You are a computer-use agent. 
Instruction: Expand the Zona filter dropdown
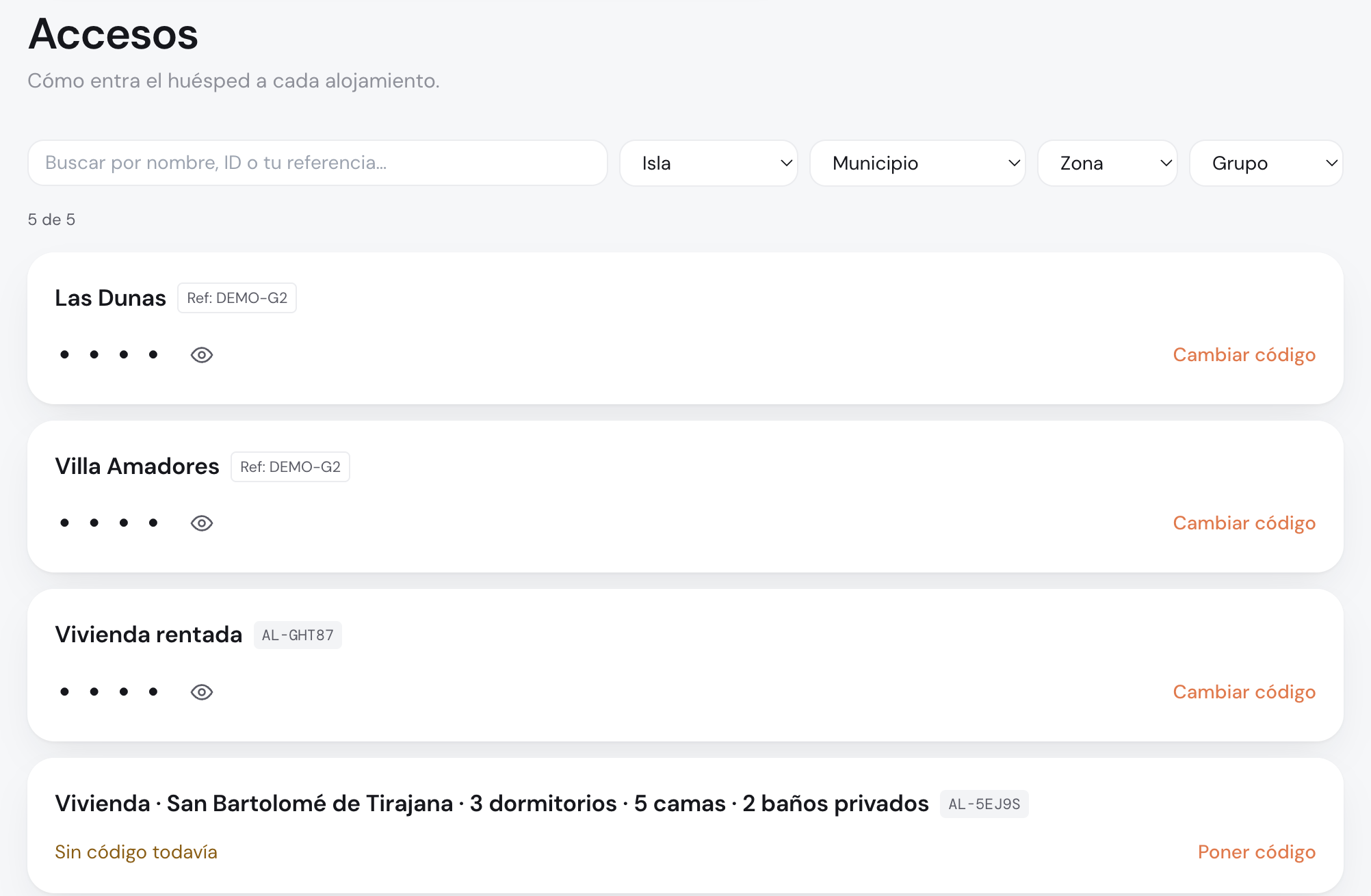pyautogui.click(x=1108, y=163)
